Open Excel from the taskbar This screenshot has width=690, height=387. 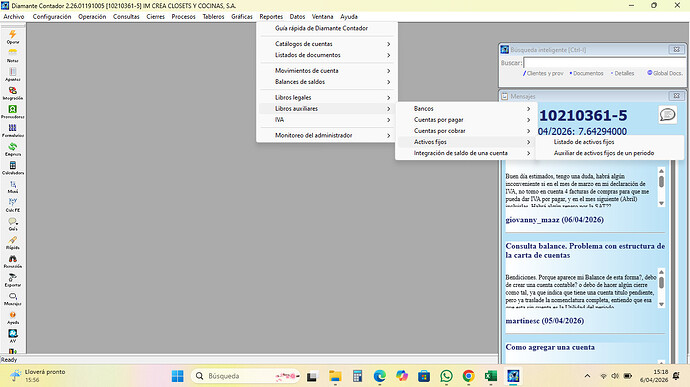tap(490, 376)
